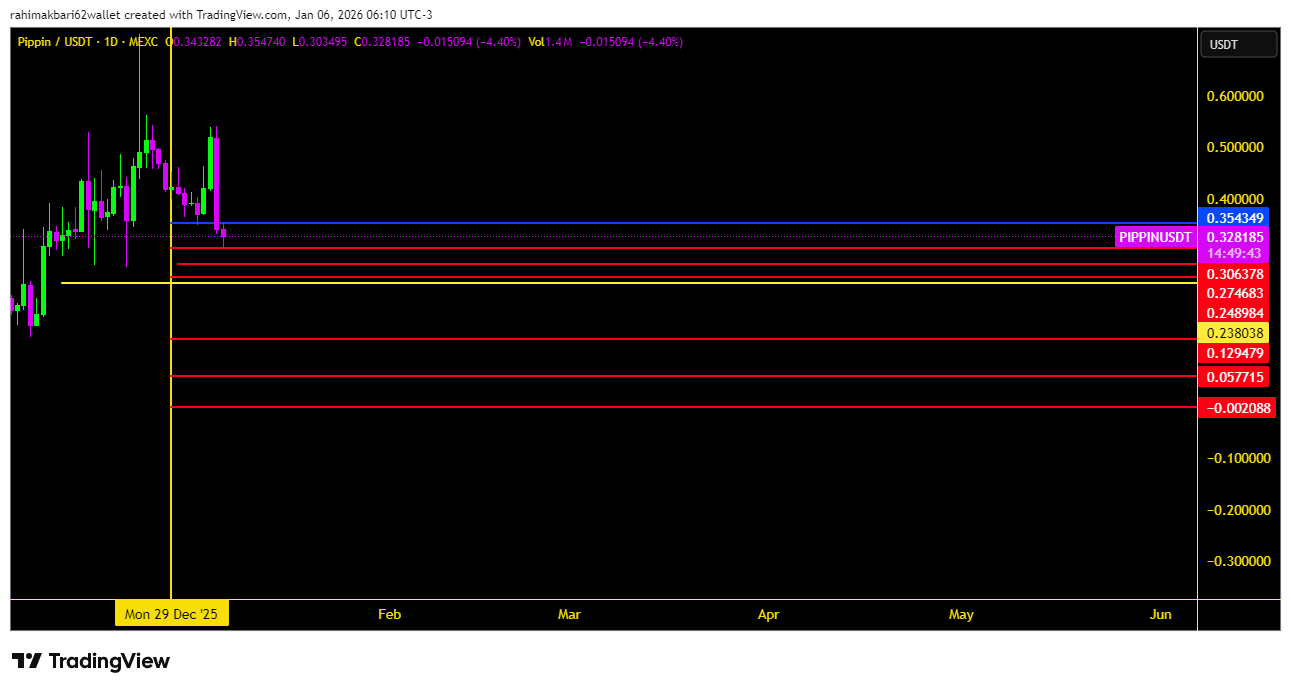Click the red 0.057715 price label

click(x=1236, y=377)
